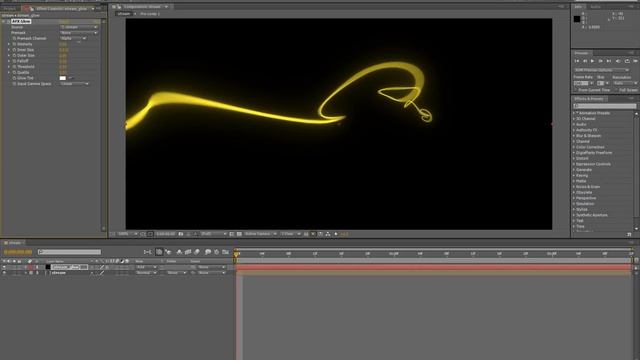Hide the stream_glow layer eye

pyautogui.click(x=4, y=267)
